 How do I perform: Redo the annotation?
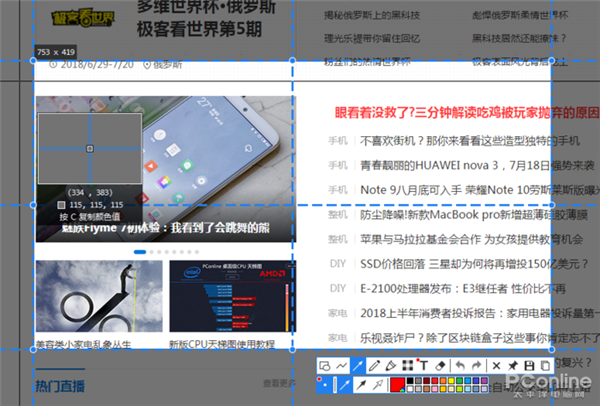(476, 366)
